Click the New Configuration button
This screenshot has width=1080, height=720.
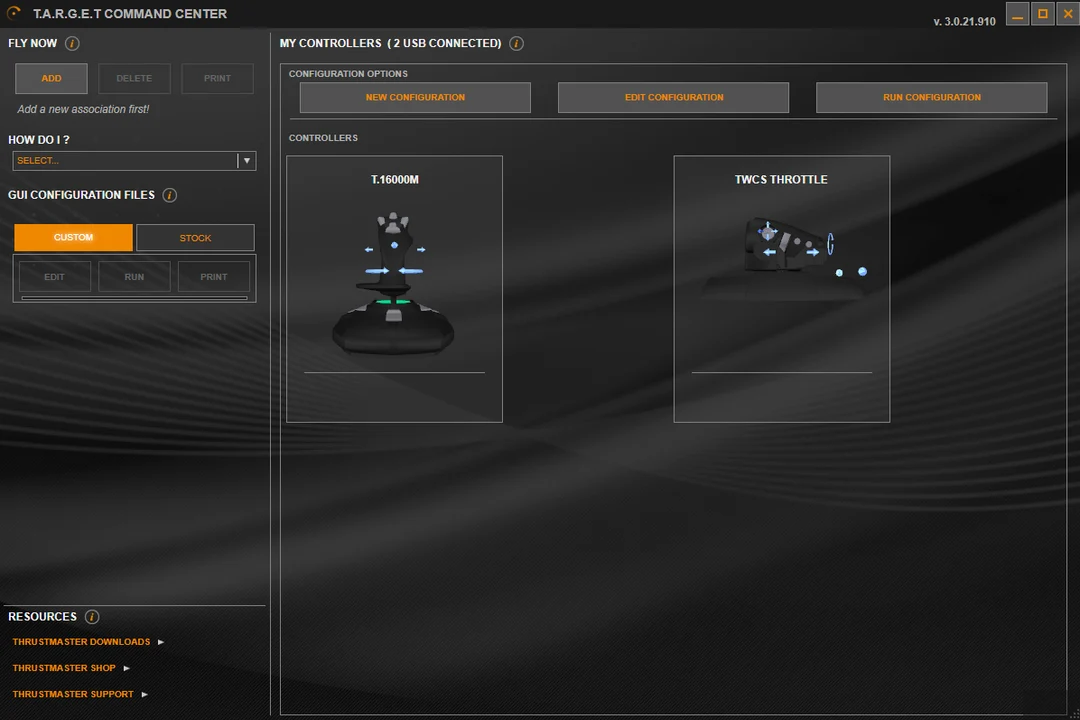[415, 98]
